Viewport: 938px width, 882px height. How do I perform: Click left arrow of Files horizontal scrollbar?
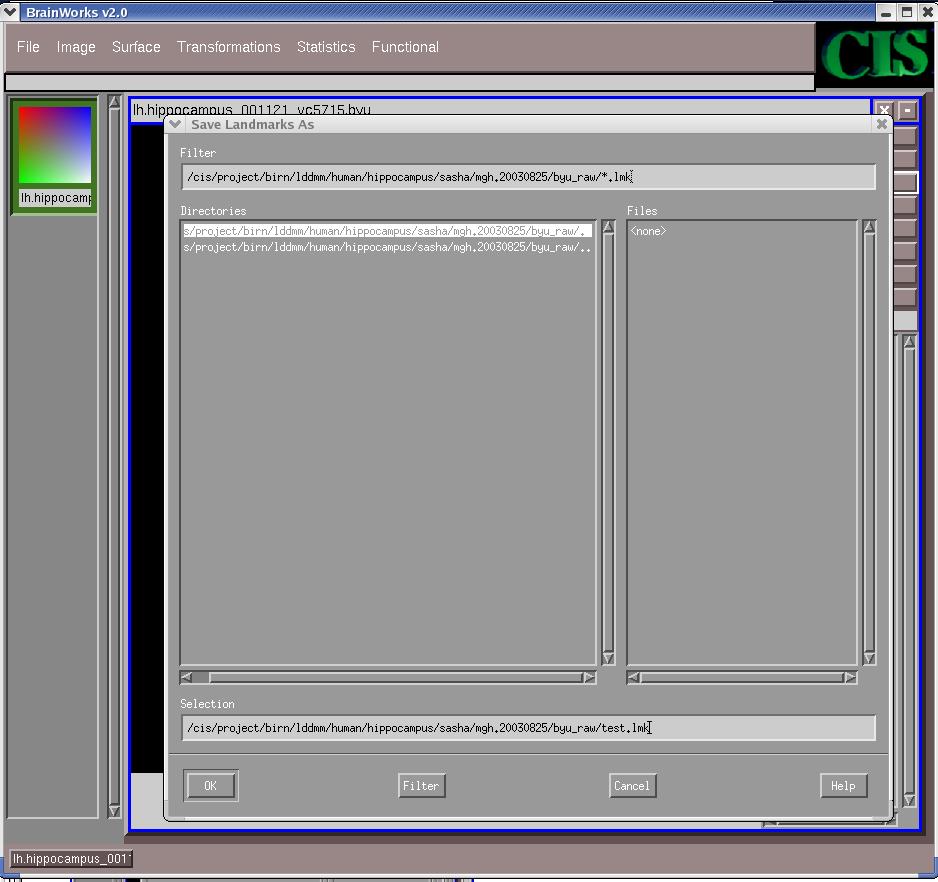tap(634, 677)
